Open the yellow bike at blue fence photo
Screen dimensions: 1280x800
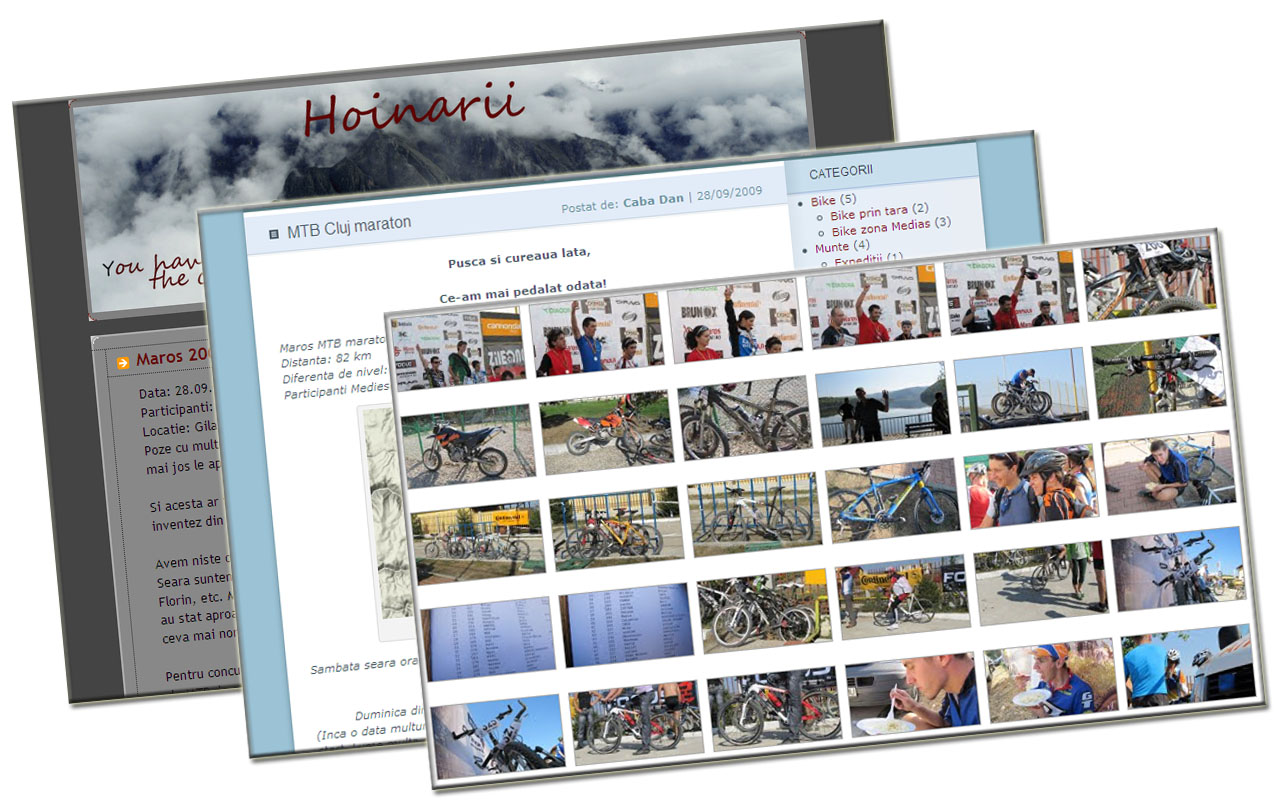tap(617, 527)
